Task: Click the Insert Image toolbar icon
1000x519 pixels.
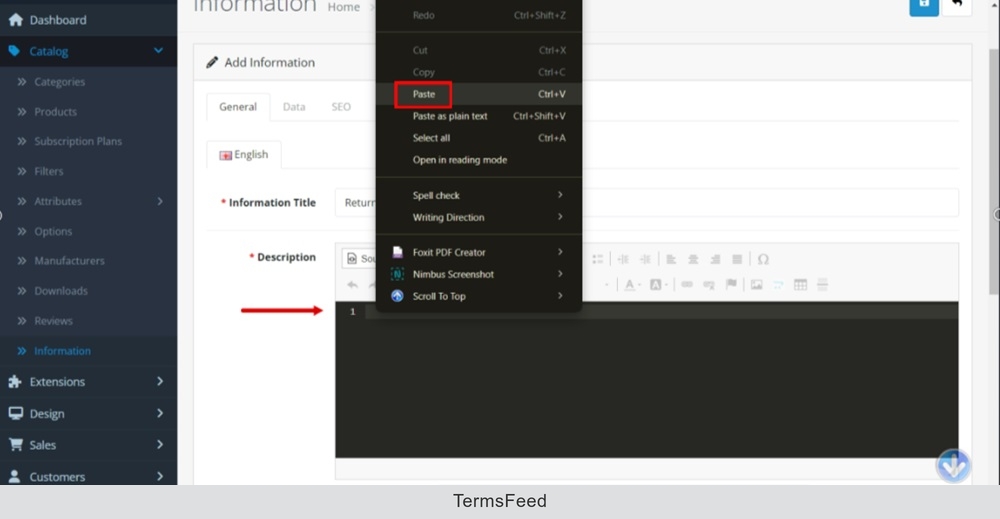Action: click(x=756, y=284)
